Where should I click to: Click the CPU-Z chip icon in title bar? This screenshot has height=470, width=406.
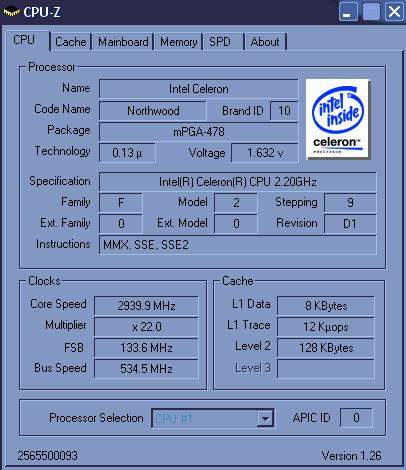click(x=11, y=12)
